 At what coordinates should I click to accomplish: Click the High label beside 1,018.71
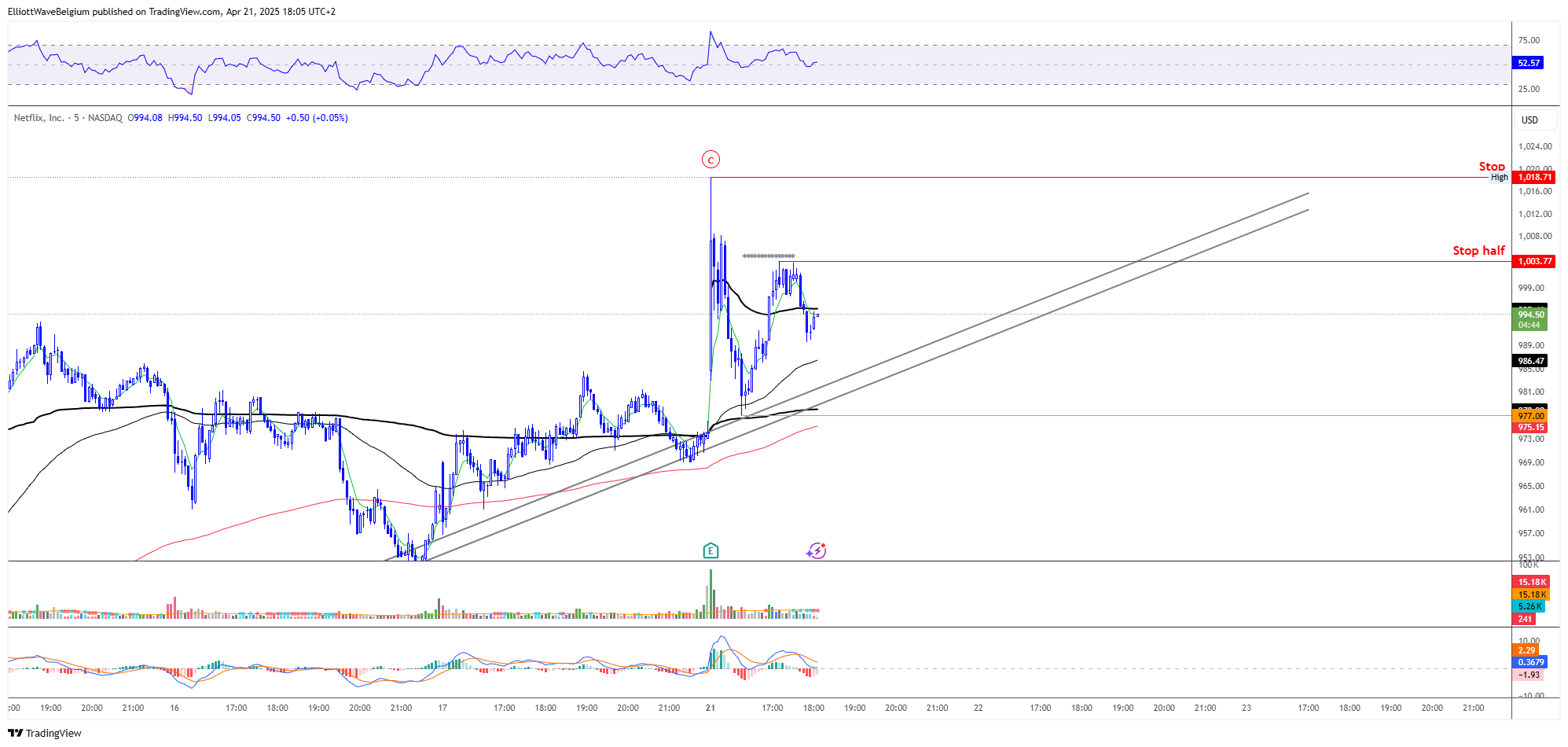[1500, 177]
